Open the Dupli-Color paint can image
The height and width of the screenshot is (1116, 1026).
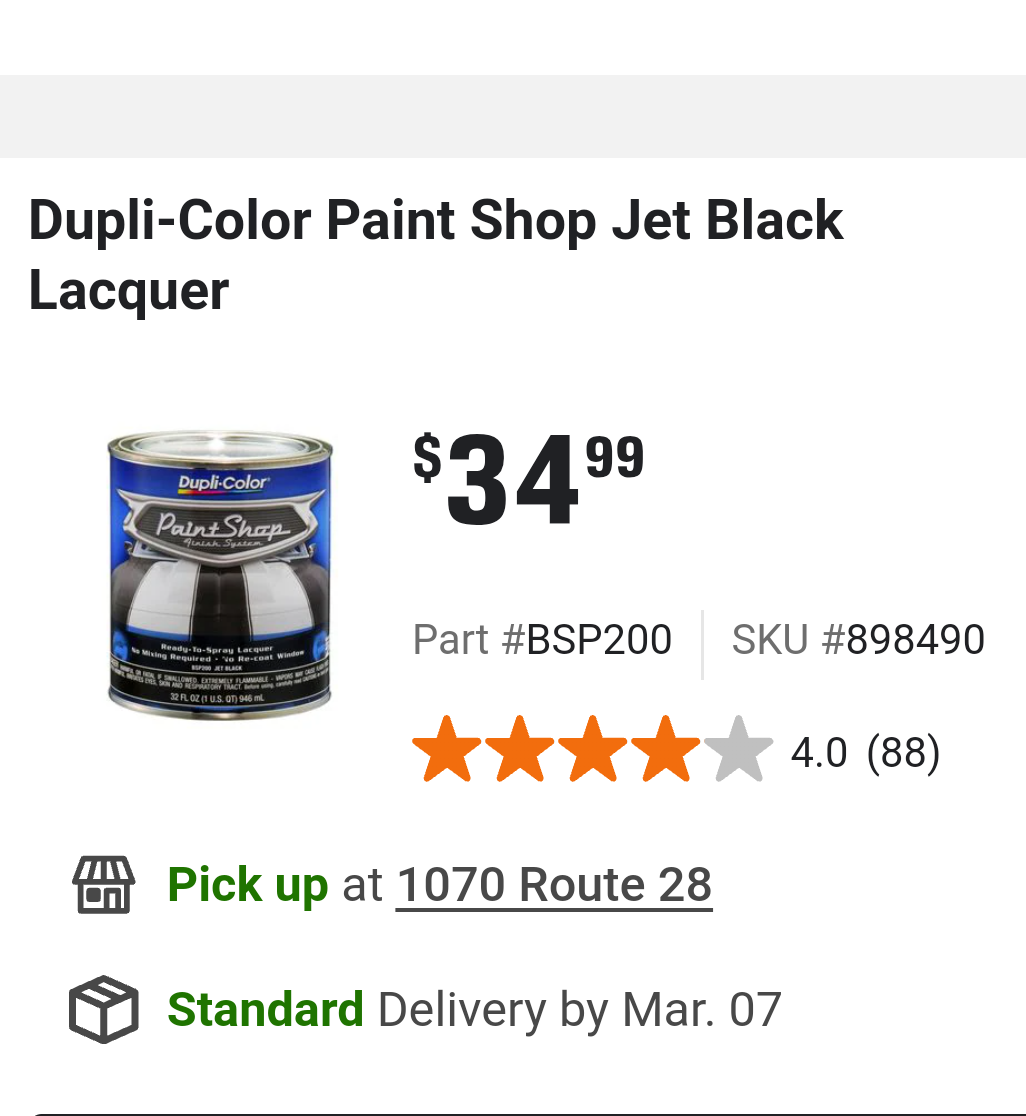219,576
